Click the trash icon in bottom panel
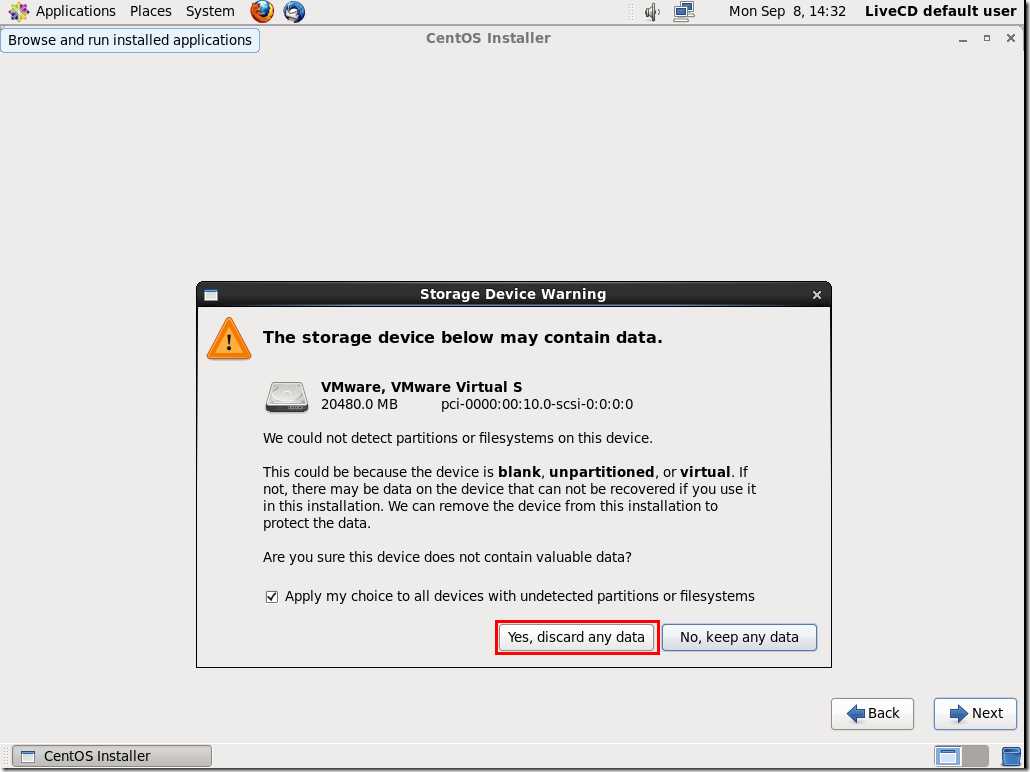This screenshot has height=772, width=1030. (x=1011, y=756)
